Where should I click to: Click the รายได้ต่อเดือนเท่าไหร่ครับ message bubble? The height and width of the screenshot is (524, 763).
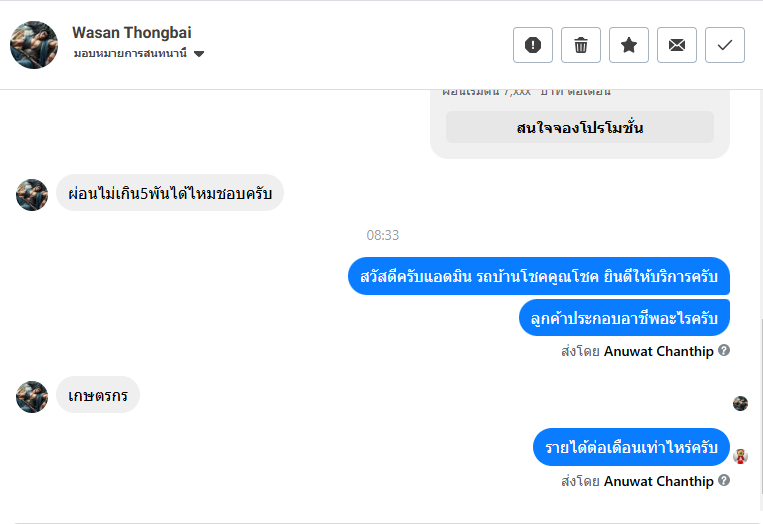tap(631, 447)
